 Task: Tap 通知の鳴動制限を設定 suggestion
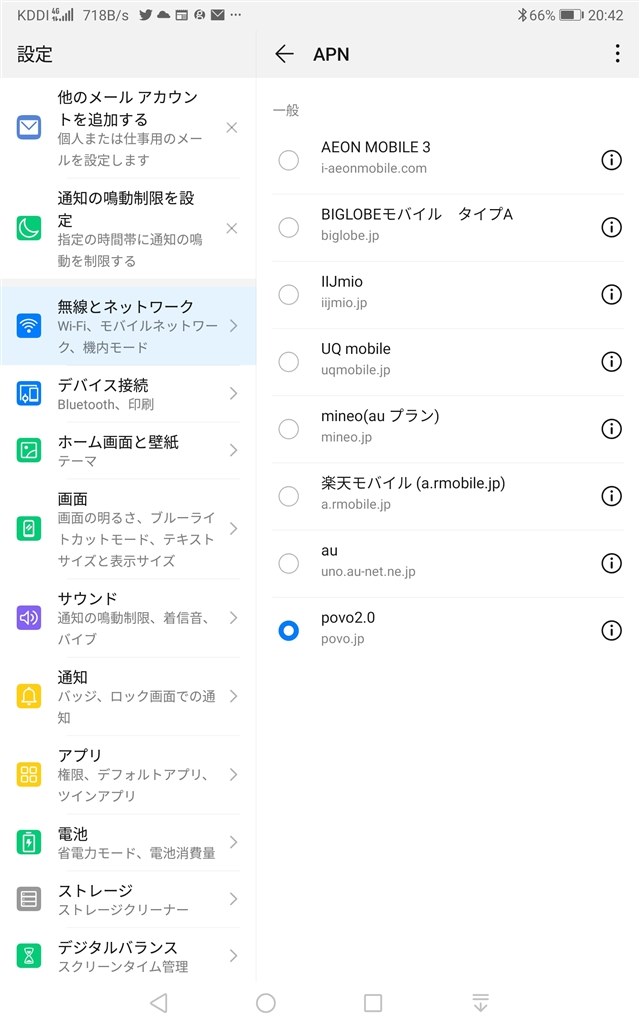point(128,228)
